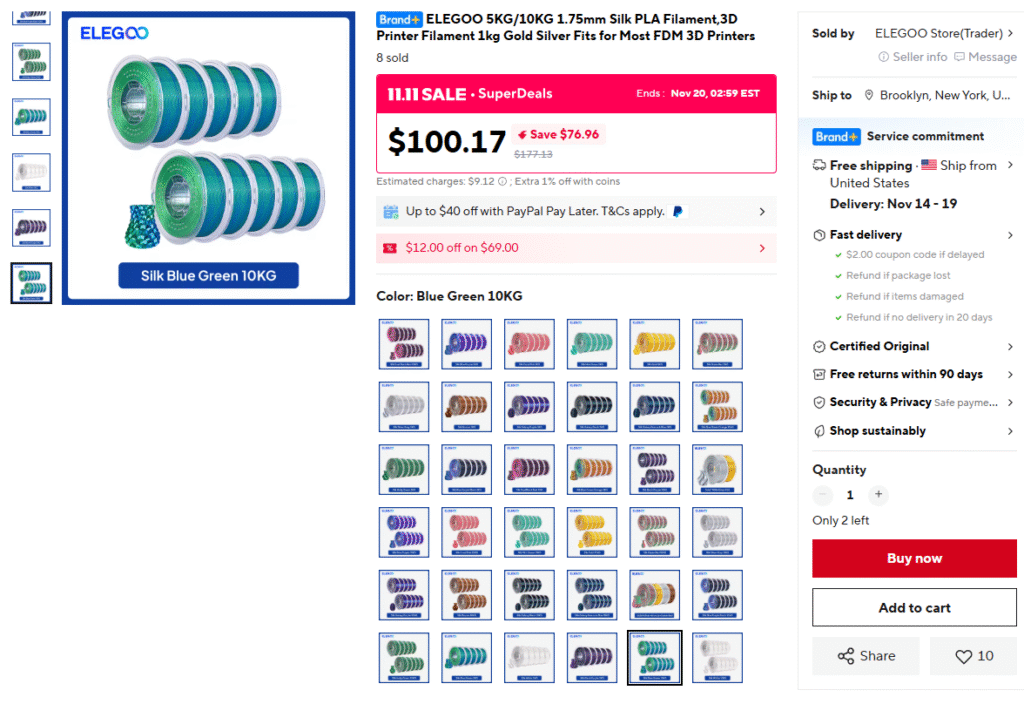Screen dimensions: 1024x704
Task: Expand Free returns within 90 days
Action: [1009, 374]
